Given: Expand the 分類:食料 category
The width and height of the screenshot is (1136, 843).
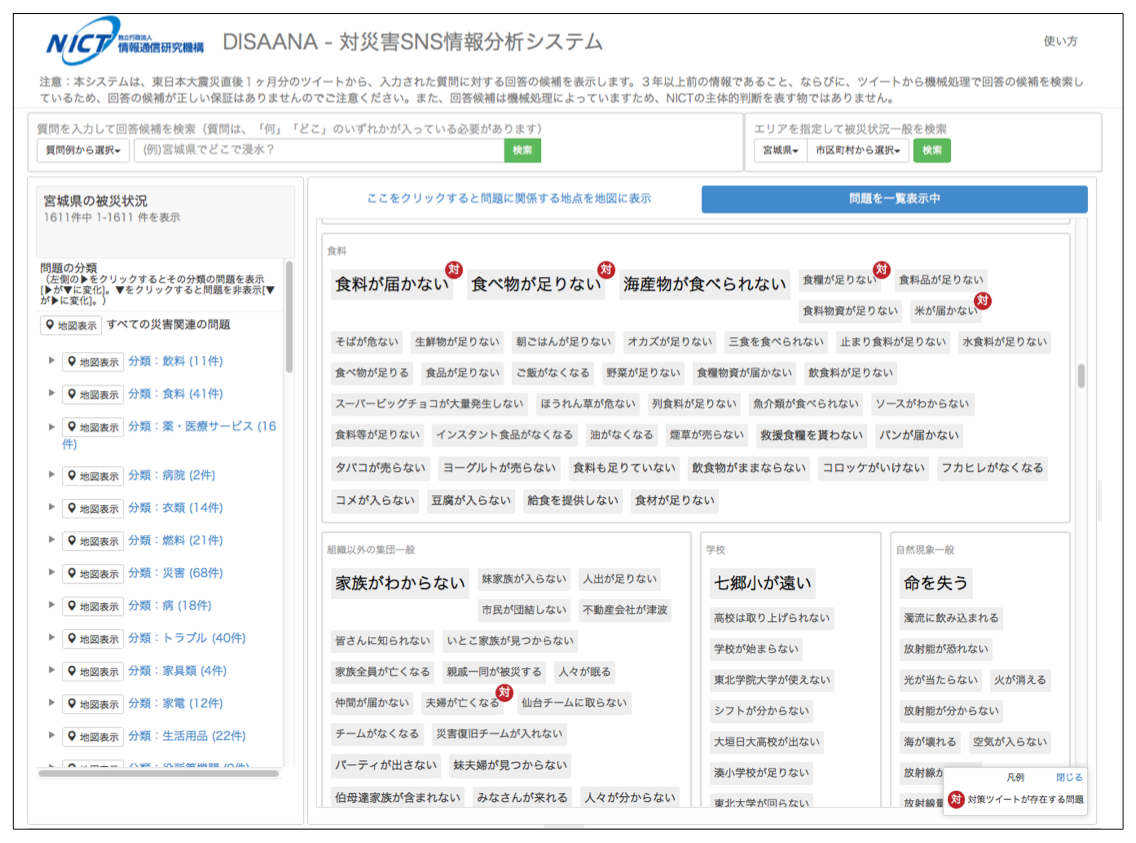Looking at the screenshot, I should (51, 393).
